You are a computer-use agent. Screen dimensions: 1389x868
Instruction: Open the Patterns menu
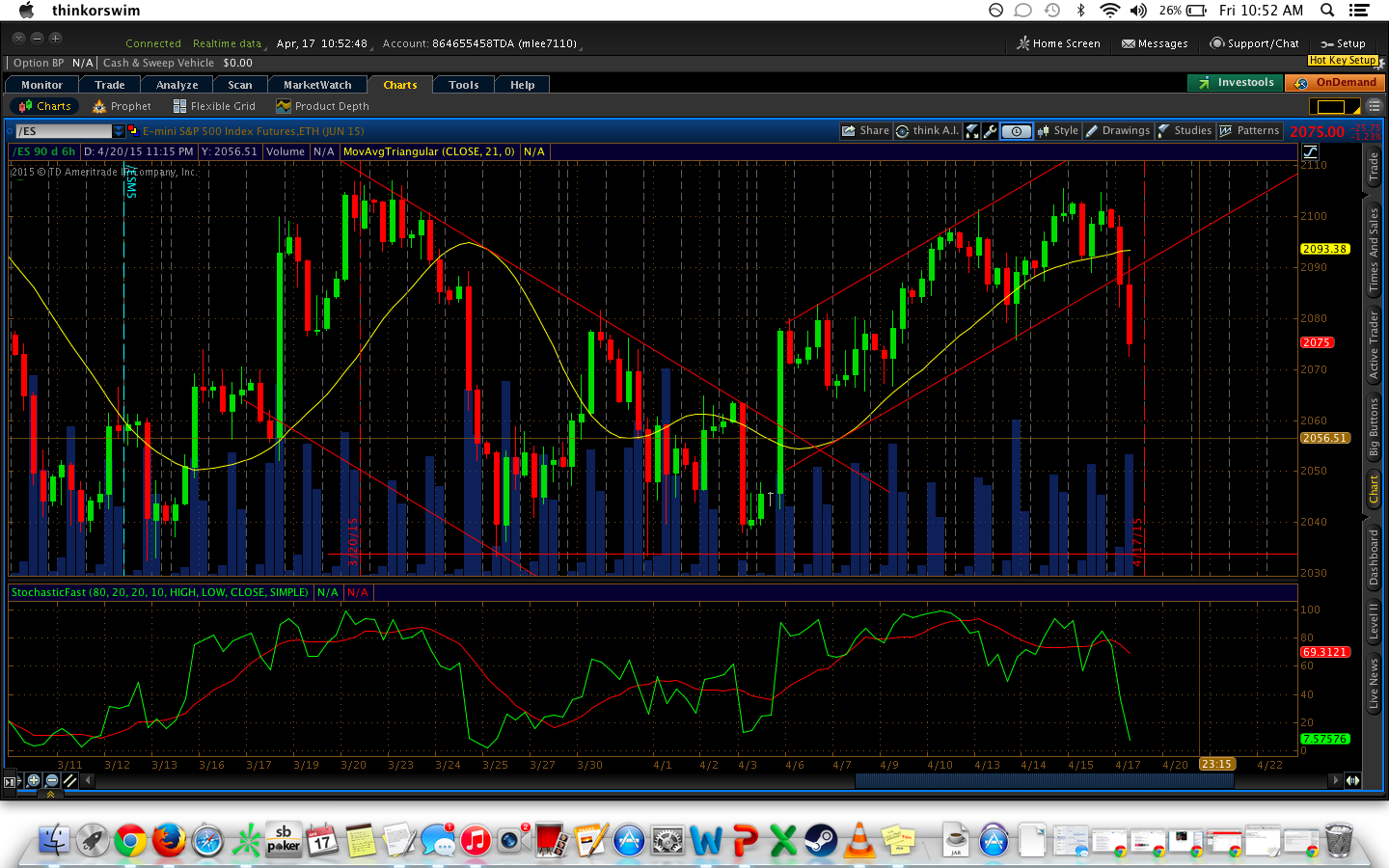click(x=1249, y=131)
